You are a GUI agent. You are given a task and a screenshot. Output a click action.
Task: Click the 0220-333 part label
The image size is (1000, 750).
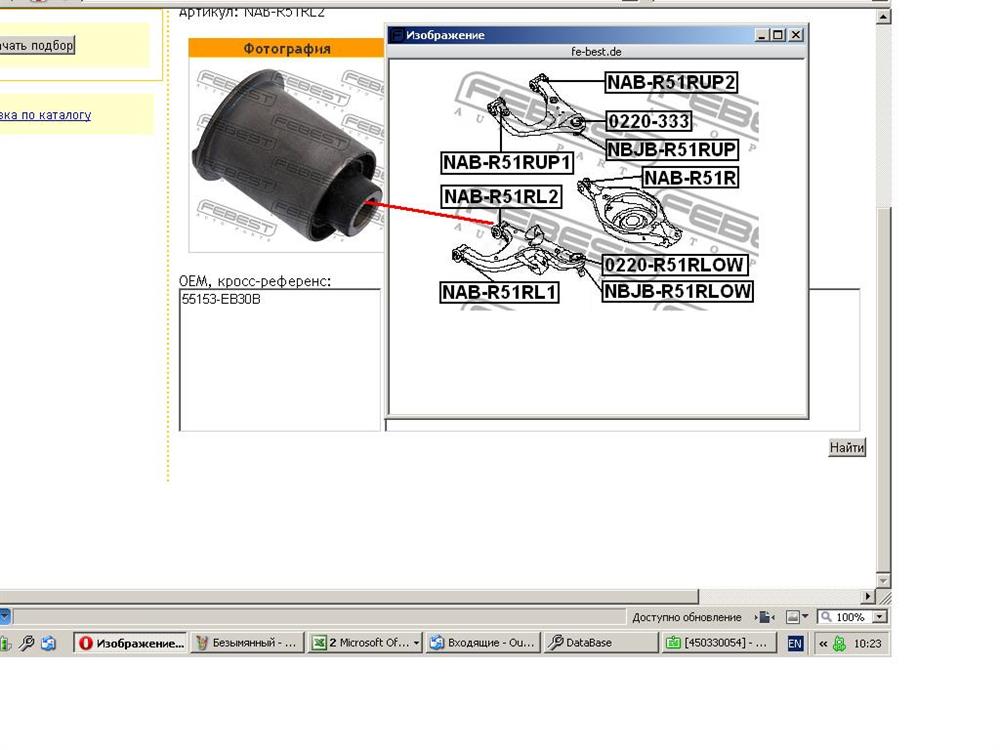[x=649, y=121]
